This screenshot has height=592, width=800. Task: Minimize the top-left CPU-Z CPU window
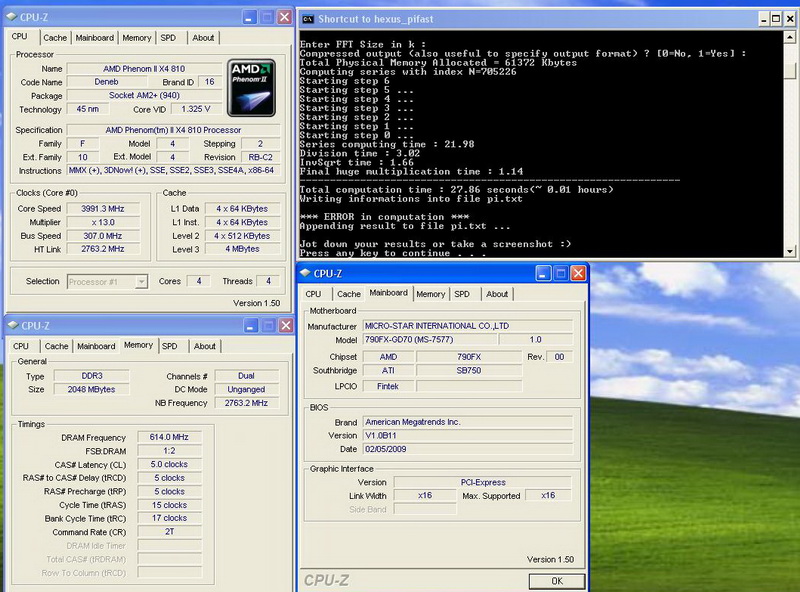point(249,17)
